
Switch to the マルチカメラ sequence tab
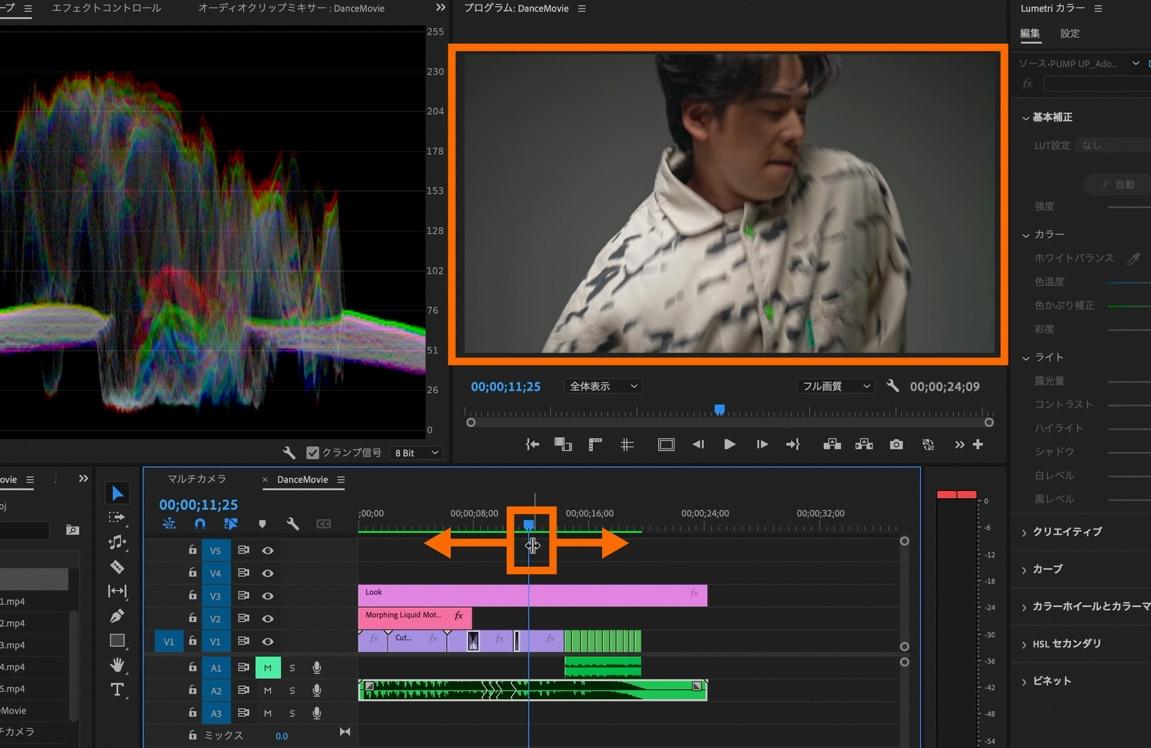196,480
